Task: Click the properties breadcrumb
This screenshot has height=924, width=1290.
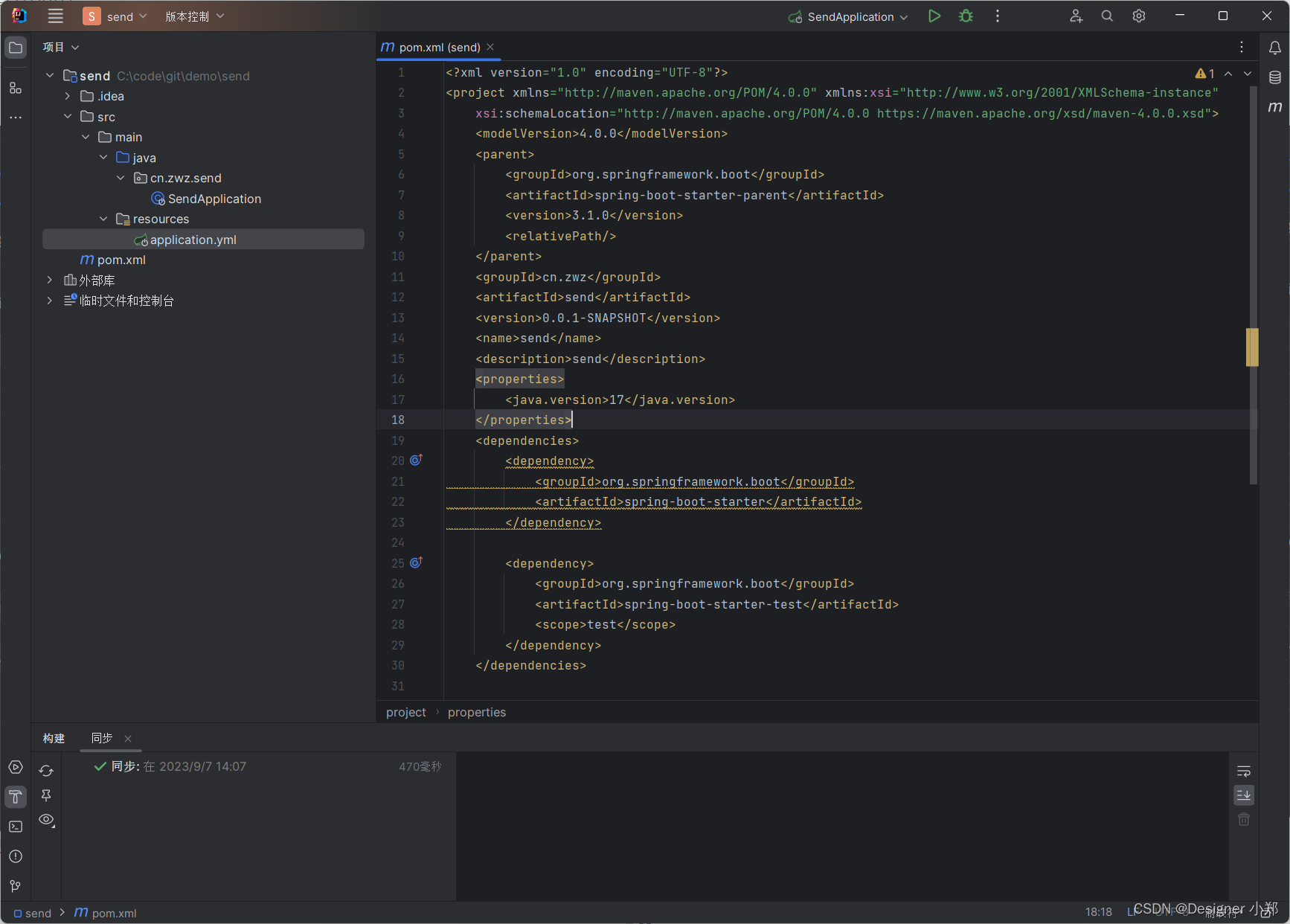Action: coord(477,712)
